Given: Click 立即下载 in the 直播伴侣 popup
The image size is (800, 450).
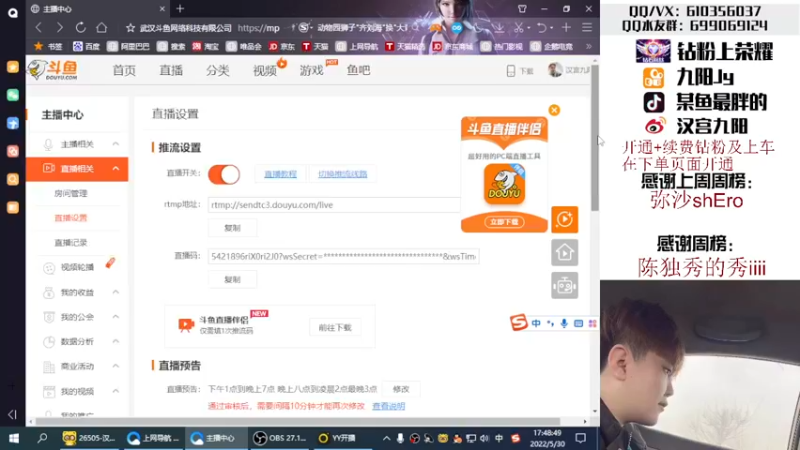Looking at the screenshot, I should pos(504,222).
